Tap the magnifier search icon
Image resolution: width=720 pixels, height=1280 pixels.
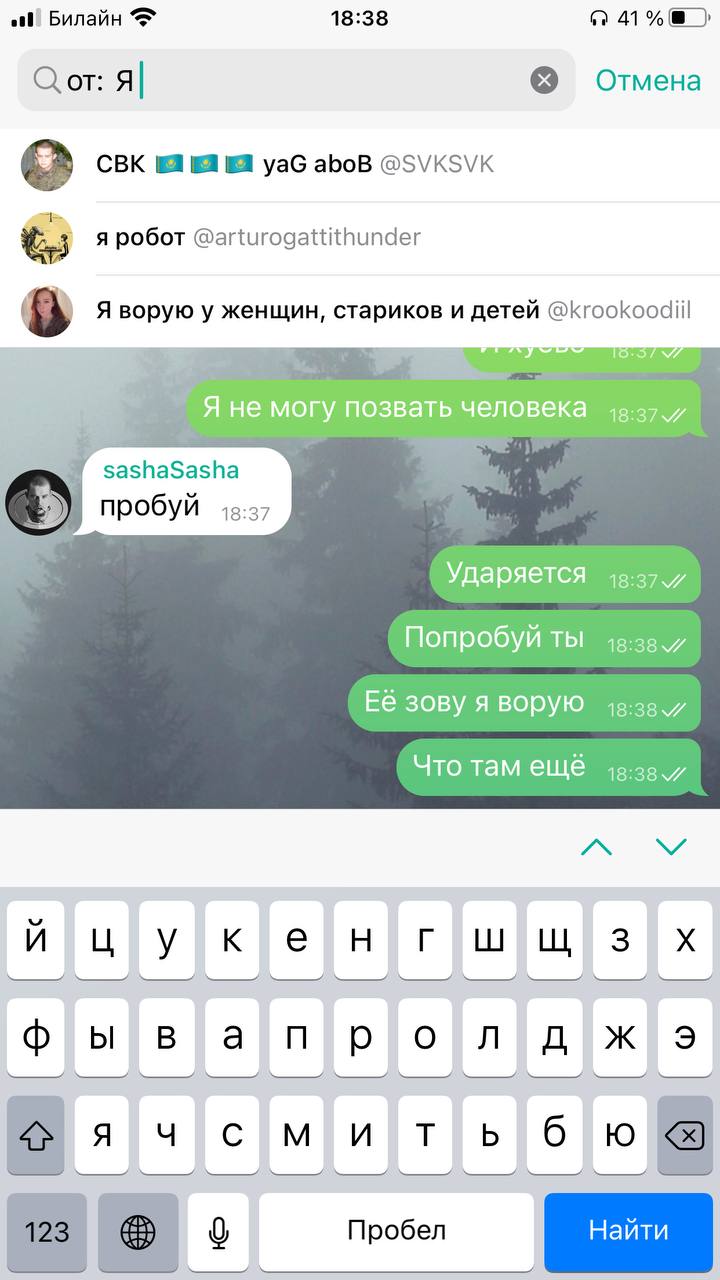click(x=46, y=80)
